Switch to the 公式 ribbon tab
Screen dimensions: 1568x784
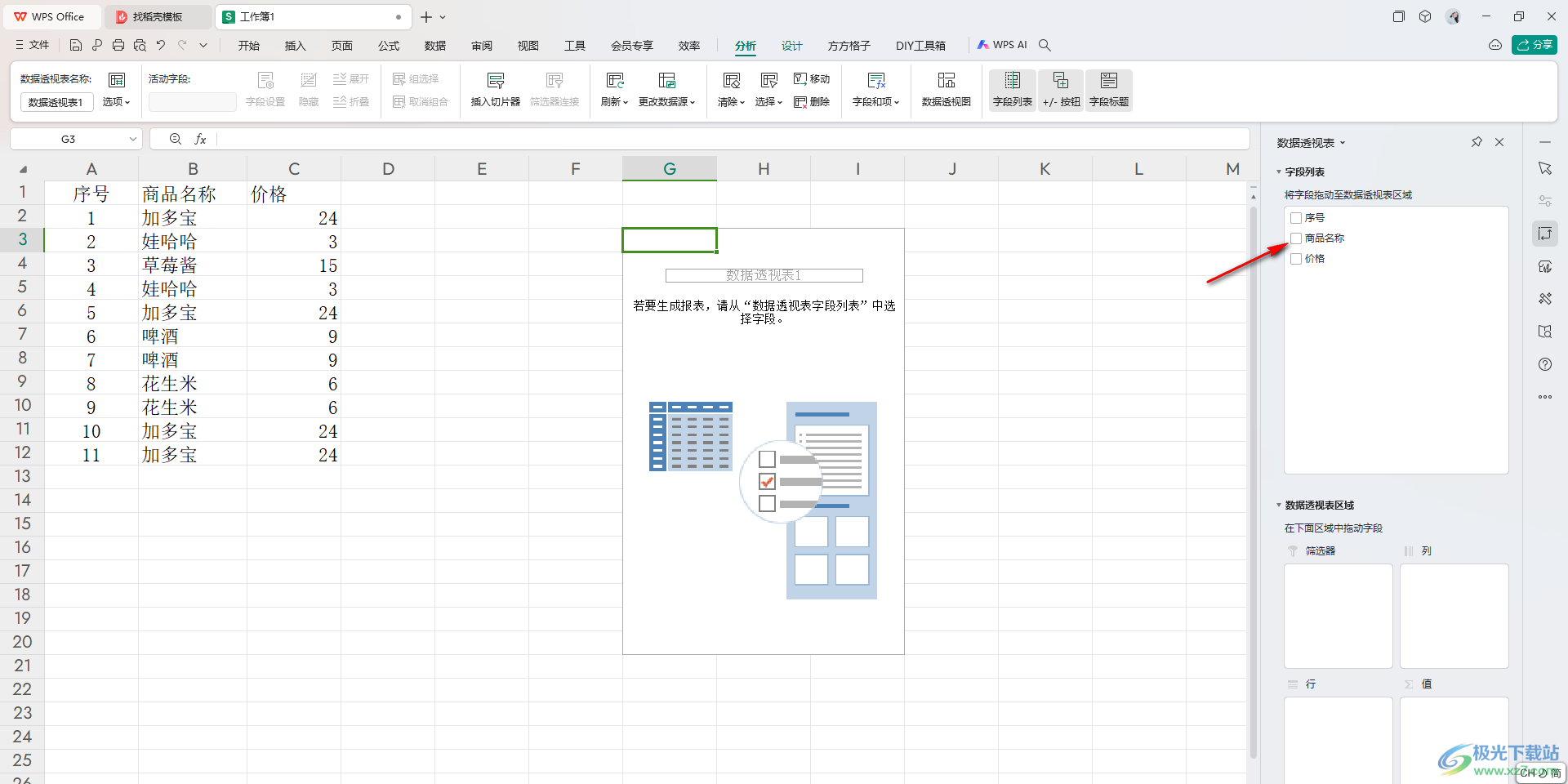click(x=389, y=46)
